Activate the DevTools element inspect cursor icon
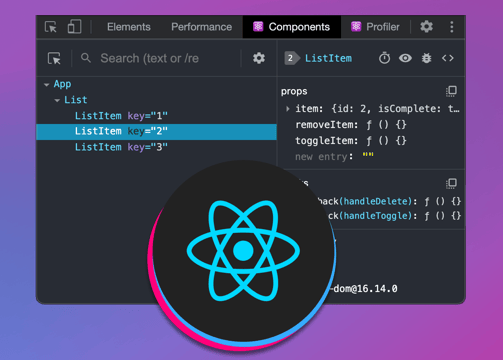Viewport: 503px width, 360px height. [x=51, y=27]
